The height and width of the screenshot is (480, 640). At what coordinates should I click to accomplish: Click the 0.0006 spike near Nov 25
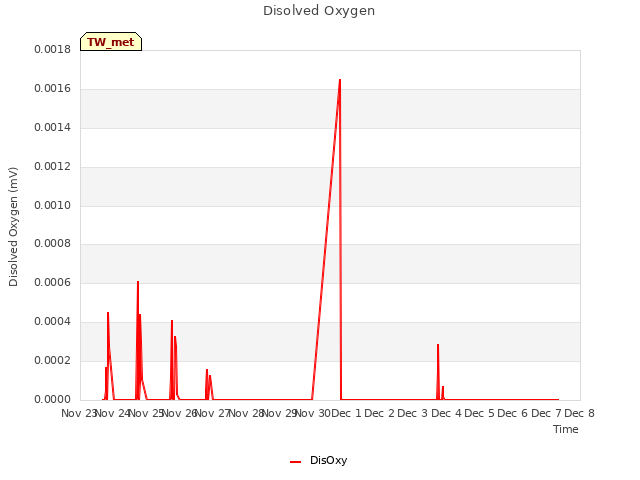138,282
